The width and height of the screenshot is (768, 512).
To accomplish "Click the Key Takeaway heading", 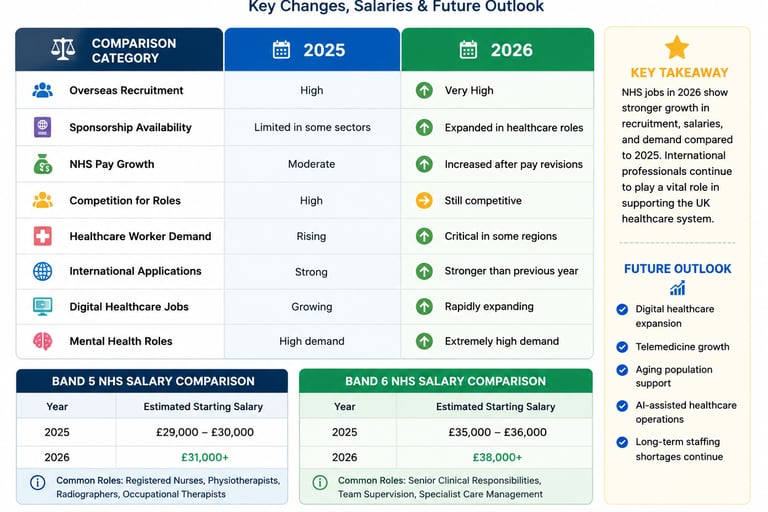I will point(679,73).
